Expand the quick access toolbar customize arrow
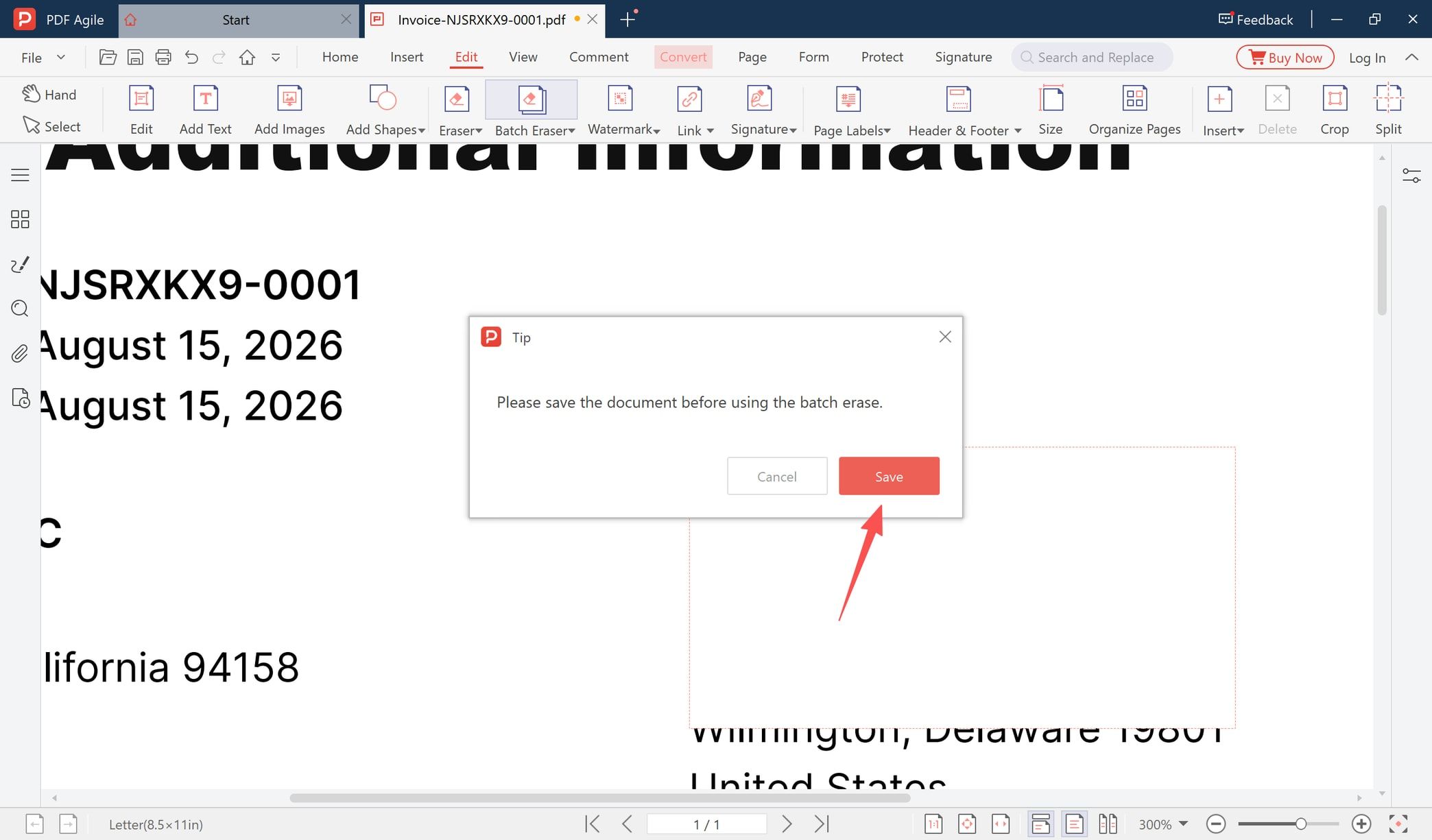The image size is (1432, 840). pos(276,58)
